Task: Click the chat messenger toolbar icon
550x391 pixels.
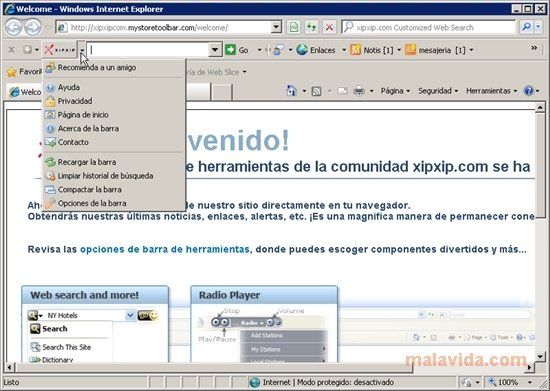Action: pyautogui.click(x=279, y=50)
